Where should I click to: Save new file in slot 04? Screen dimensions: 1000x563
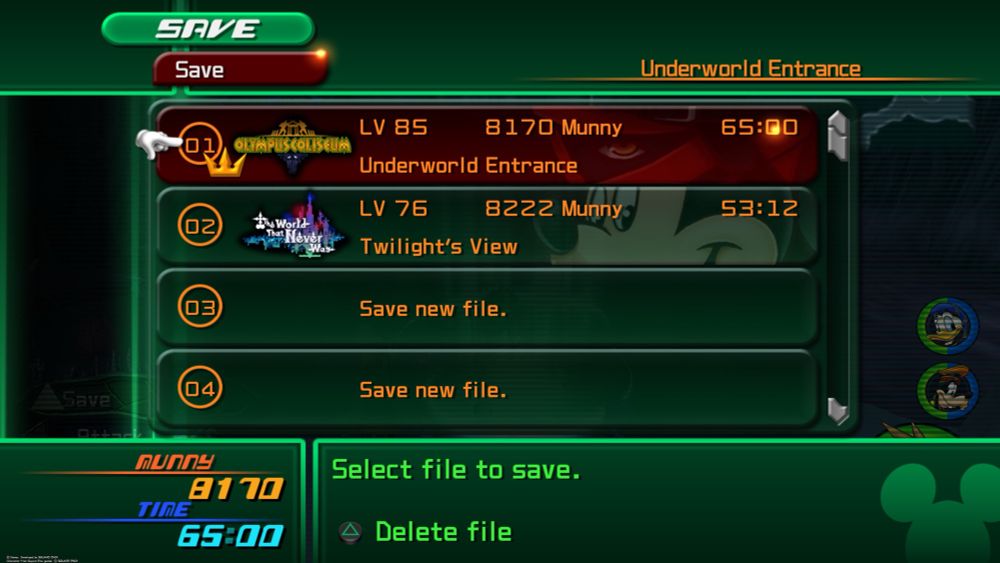pyautogui.click(x=487, y=389)
